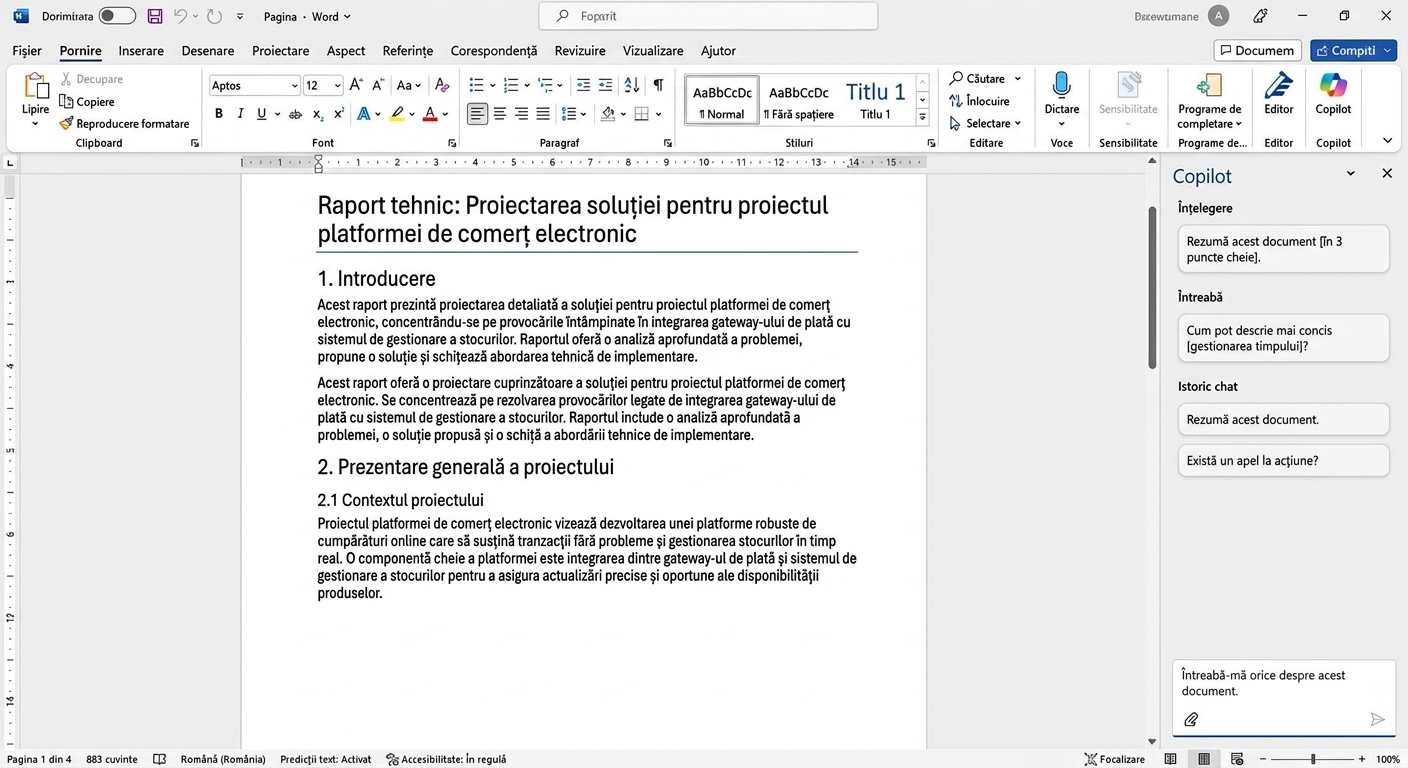Viewport: 1408px width, 768px height.
Task: Switch to the Vizualizare tab
Action: pyautogui.click(x=653, y=50)
